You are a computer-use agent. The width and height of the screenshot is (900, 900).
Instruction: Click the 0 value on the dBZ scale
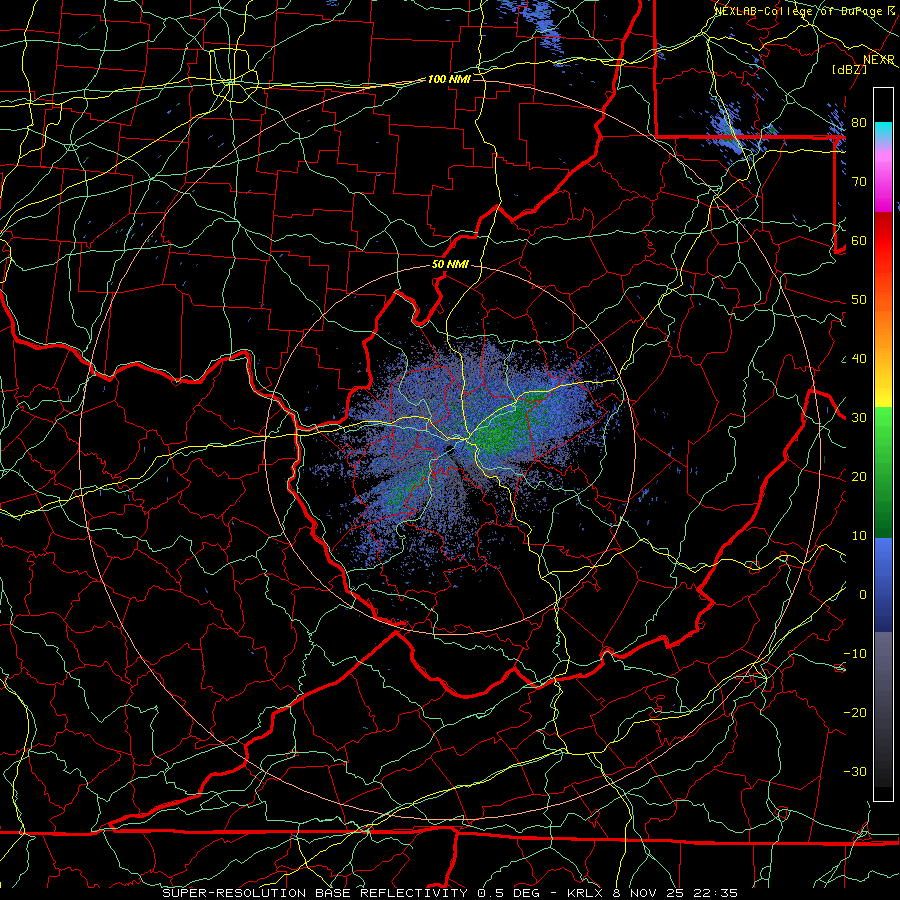click(863, 595)
